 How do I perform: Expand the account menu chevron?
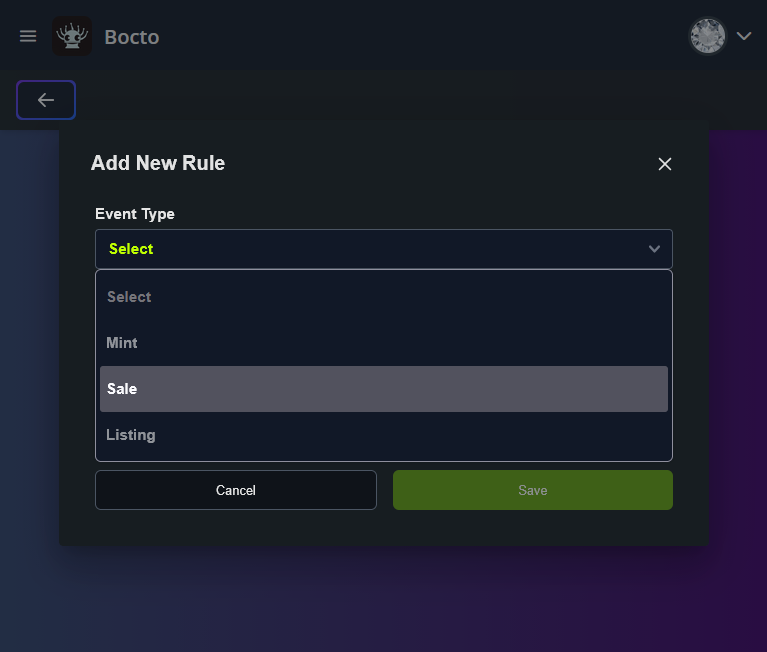pos(744,36)
